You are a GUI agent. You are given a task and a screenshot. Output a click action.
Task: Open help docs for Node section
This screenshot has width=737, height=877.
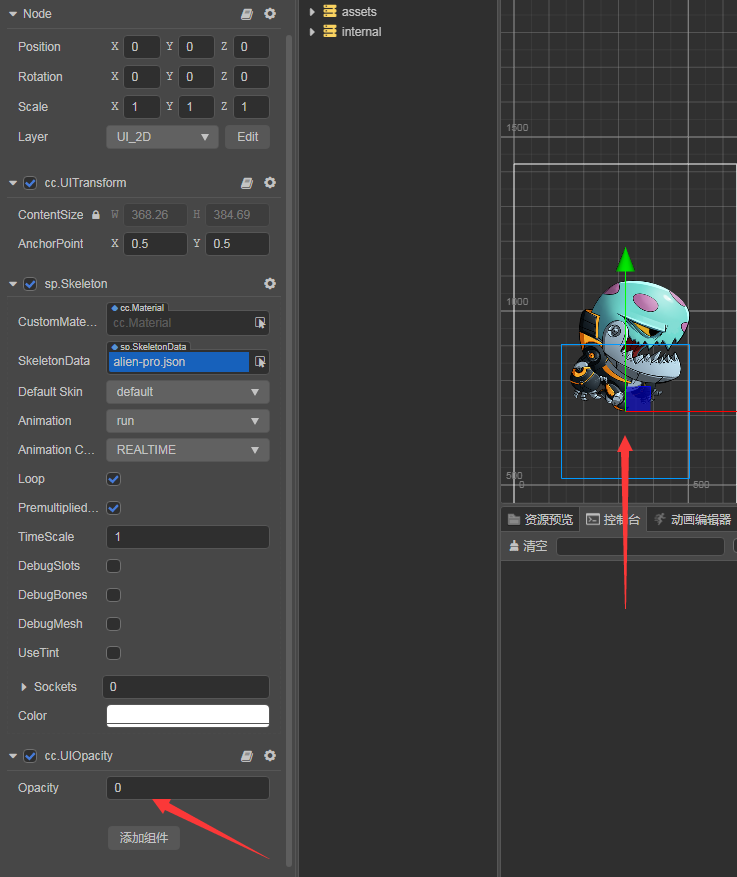click(x=247, y=14)
